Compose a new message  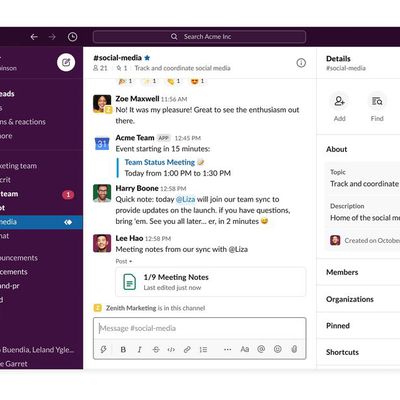click(66, 62)
